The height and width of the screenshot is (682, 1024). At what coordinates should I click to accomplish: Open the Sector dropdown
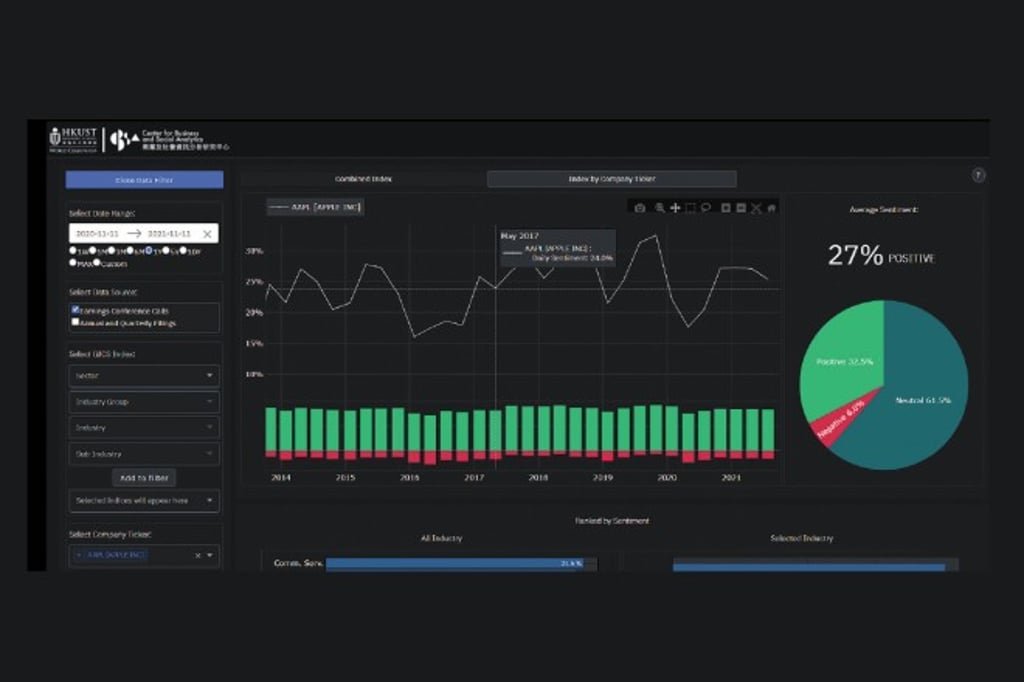tap(144, 376)
